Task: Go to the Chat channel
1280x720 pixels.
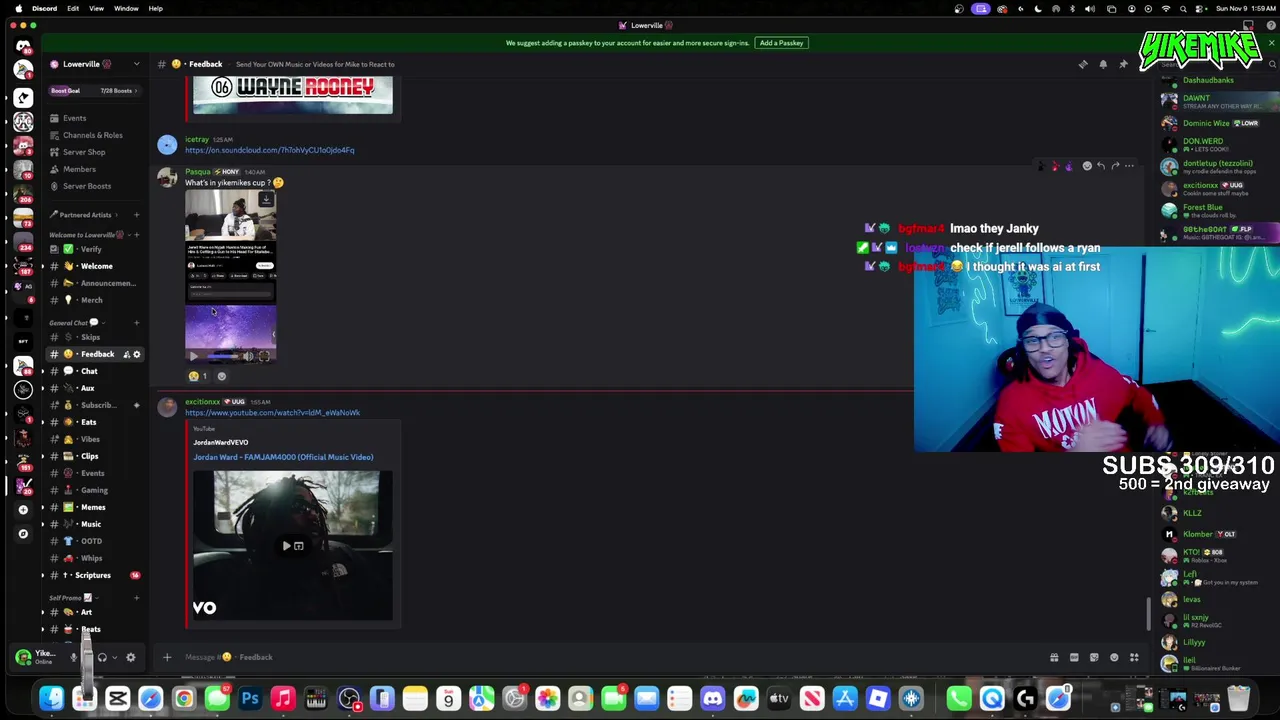Action: [89, 371]
